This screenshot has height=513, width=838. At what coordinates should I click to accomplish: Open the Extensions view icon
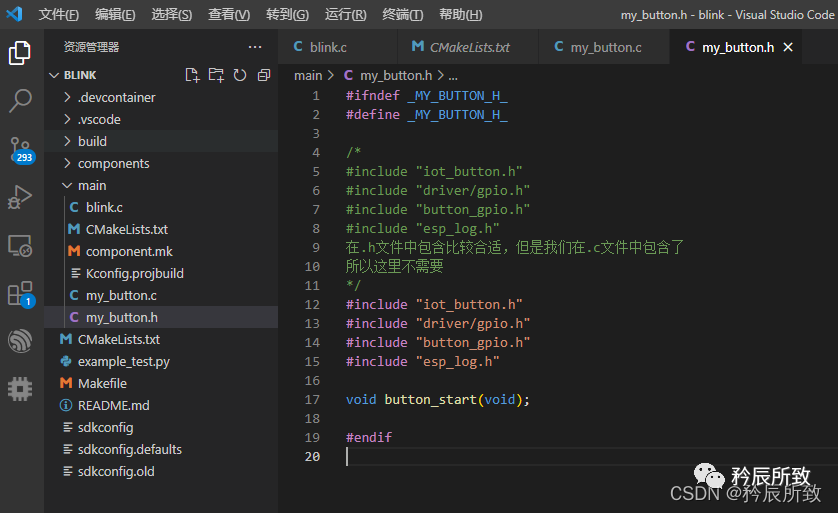[x=20, y=293]
